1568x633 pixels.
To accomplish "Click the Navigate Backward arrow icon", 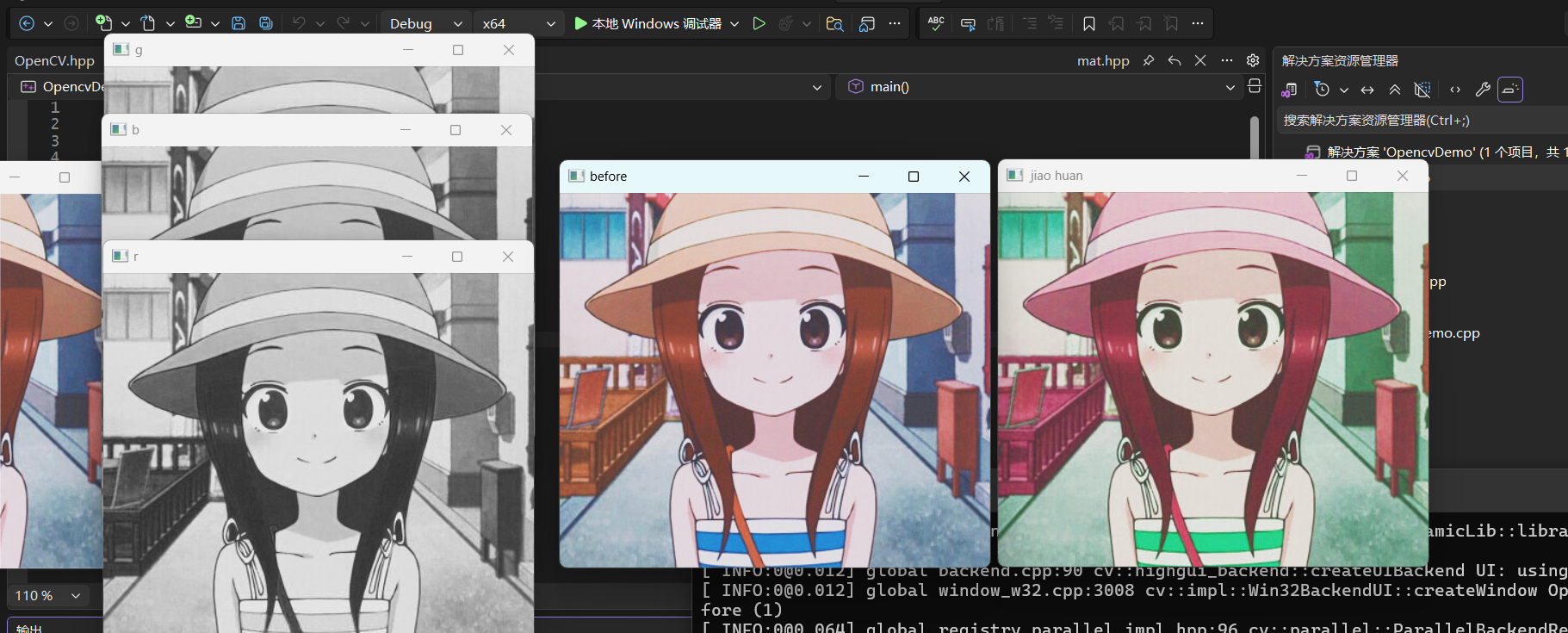I will (x=27, y=23).
